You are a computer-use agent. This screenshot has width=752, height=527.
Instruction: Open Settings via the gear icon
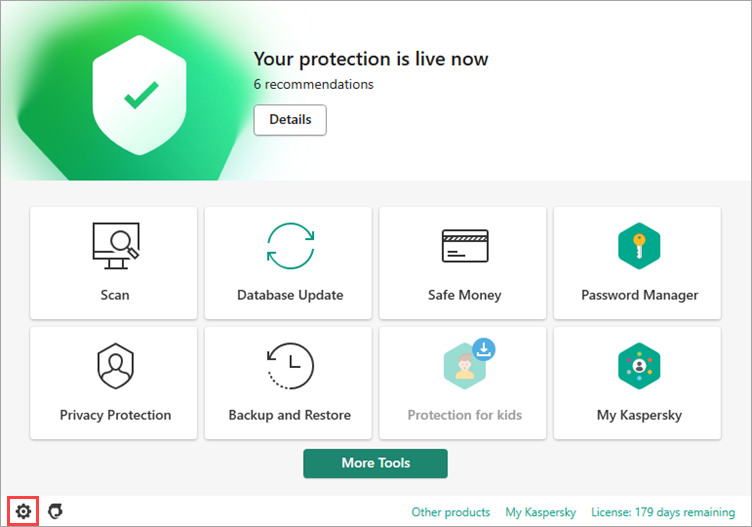click(23, 511)
